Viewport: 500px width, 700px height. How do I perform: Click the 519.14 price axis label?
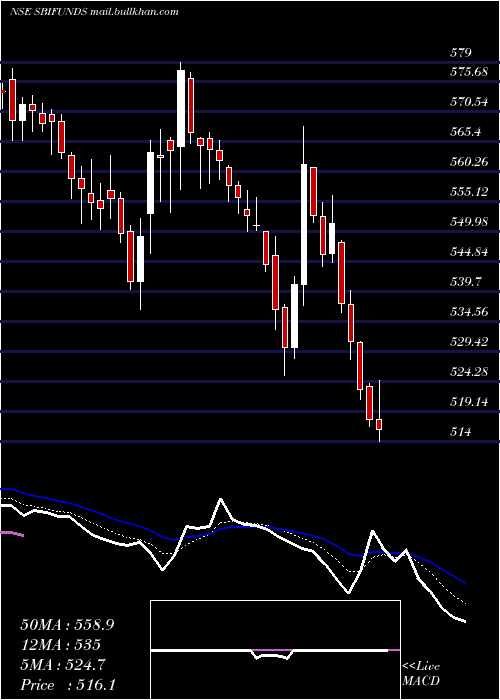pos(469,402)
